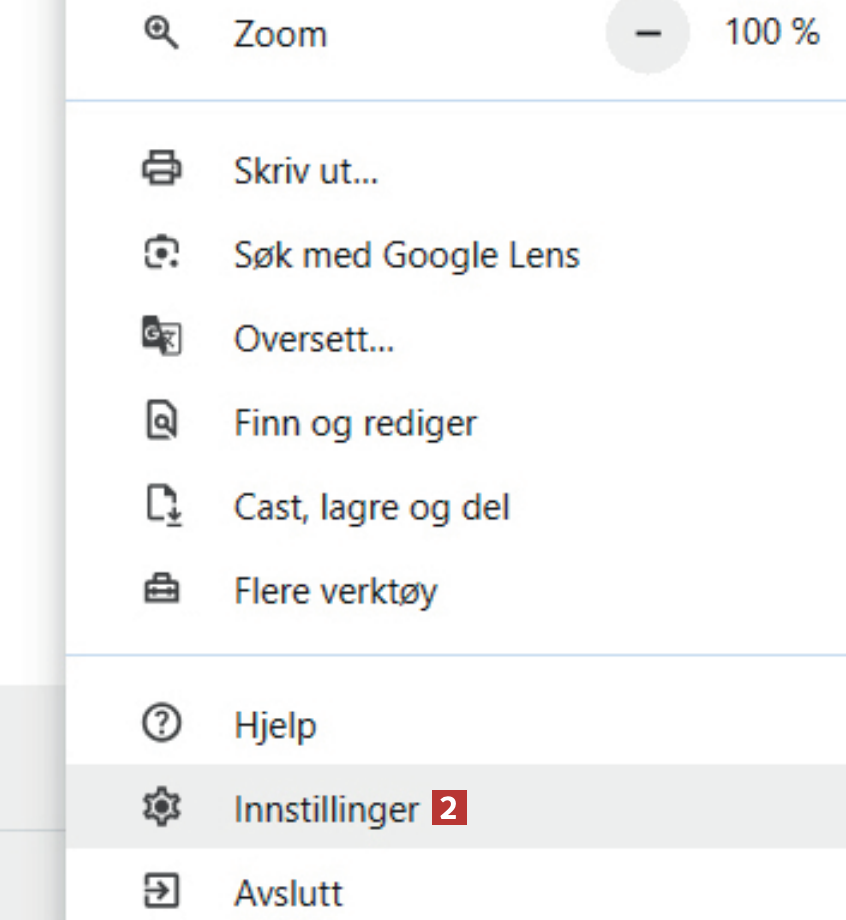Image resolution: width=846 pixels, height=920 pixels.
Task: Decrease zoom with the minus button
Action: point(648,34)
